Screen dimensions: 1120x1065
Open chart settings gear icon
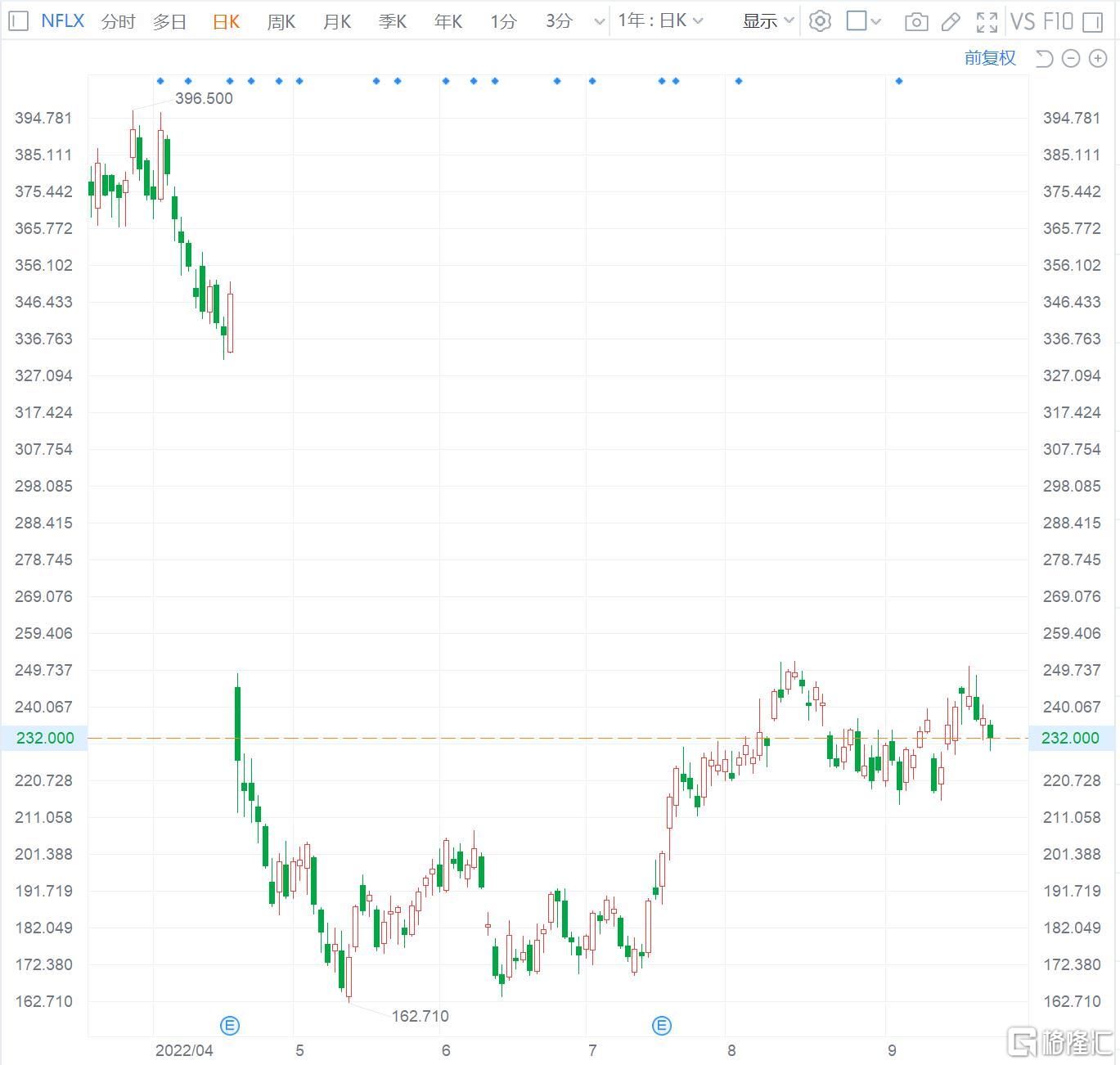[820, 21]
